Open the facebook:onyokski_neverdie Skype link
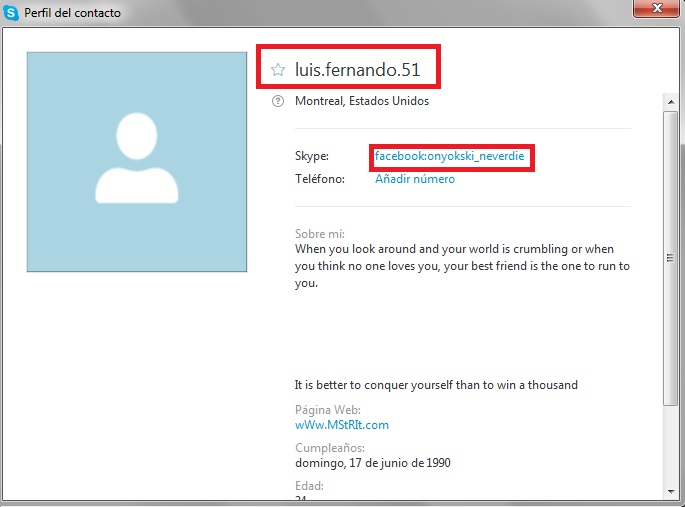The image size is (685, 507). point(450,156)
